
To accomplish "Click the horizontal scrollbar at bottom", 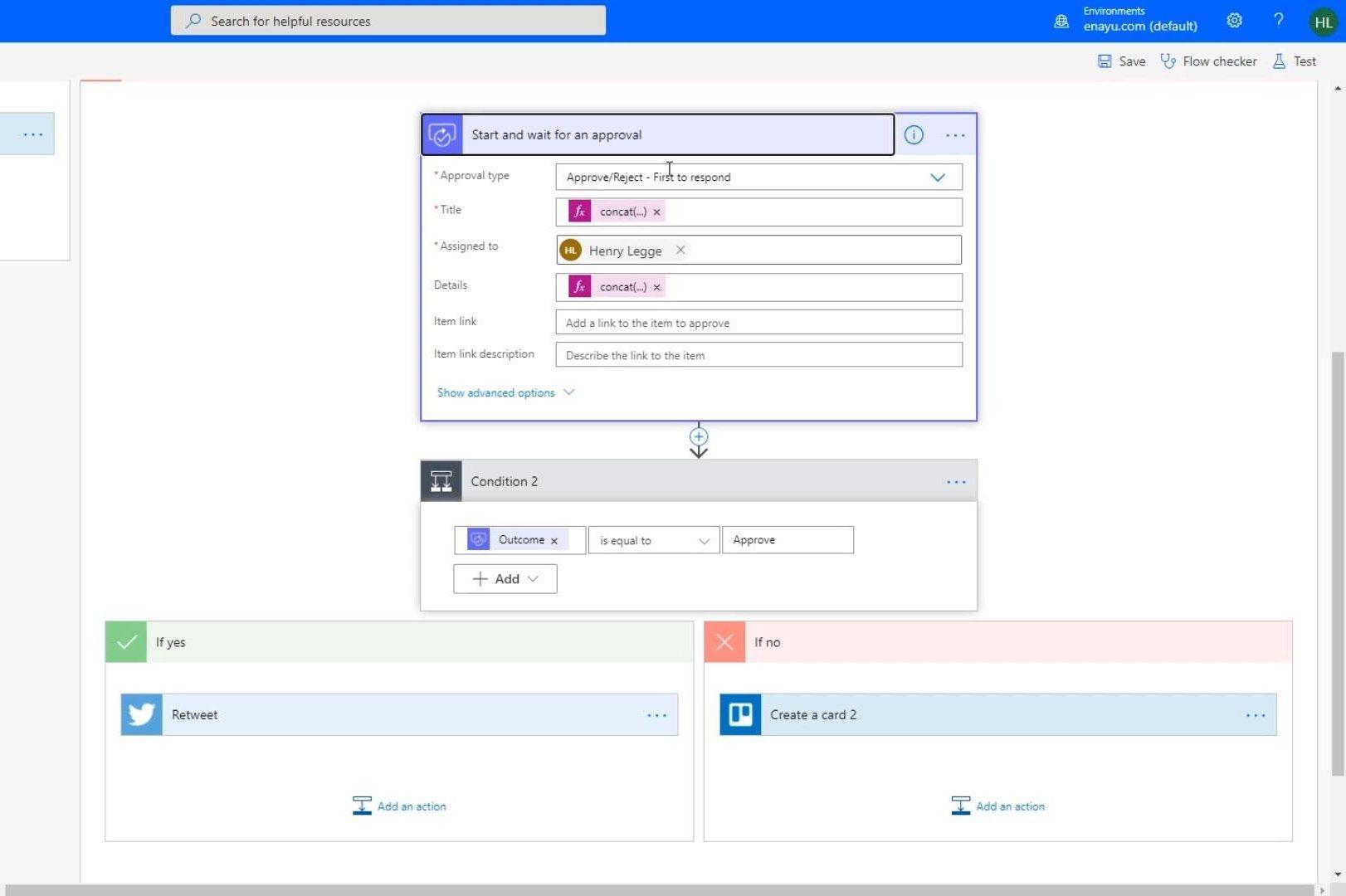I will (x=659, y=889).
